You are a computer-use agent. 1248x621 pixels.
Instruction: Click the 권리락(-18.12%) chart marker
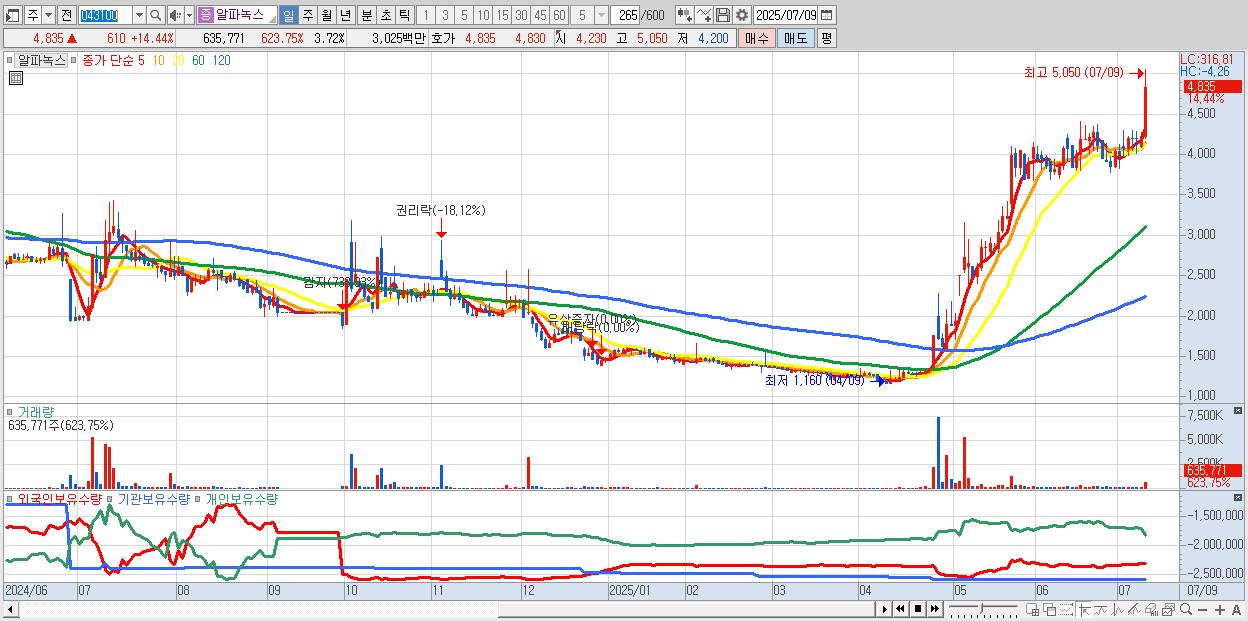(x=440, y=210)
